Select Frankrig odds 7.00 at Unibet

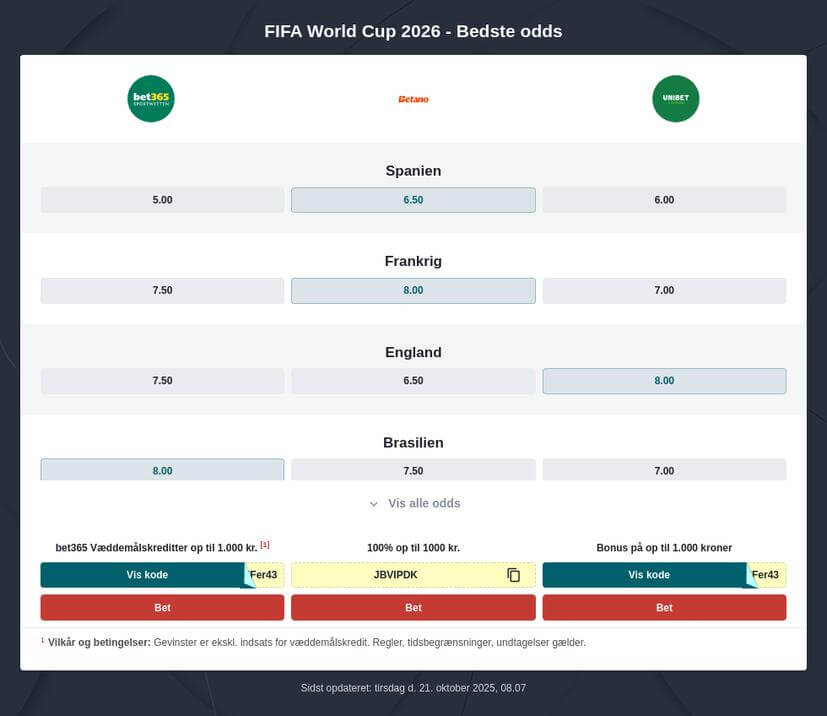[x=664, y=291]
